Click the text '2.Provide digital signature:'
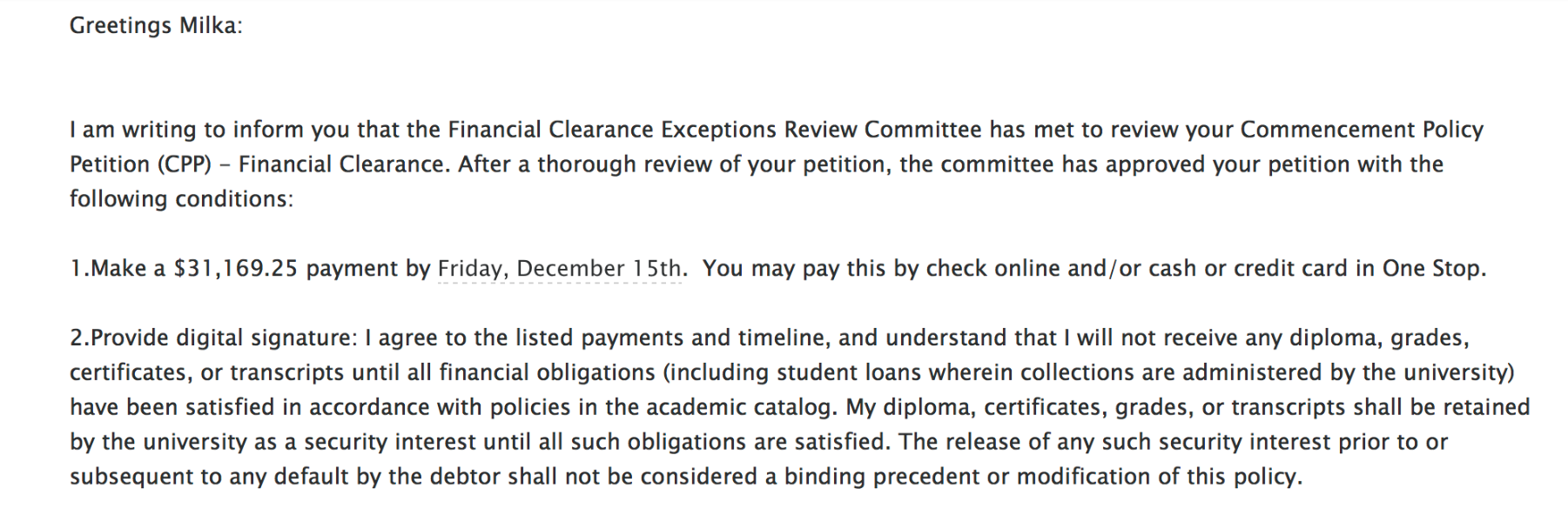The height and width of the screenshot is (522, 1568). (213, 338)
